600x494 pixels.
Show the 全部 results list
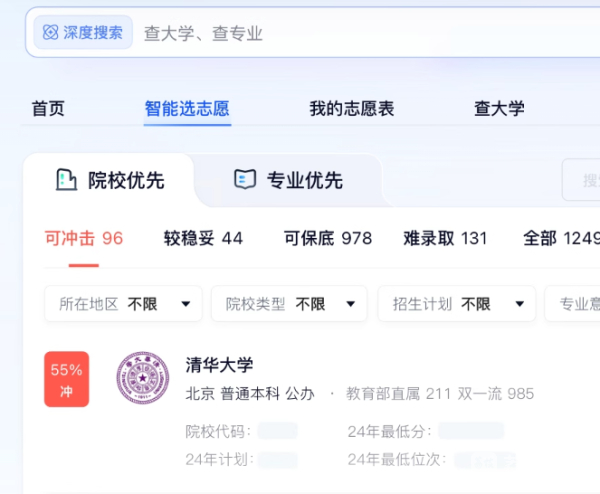(x=561, y=238)
